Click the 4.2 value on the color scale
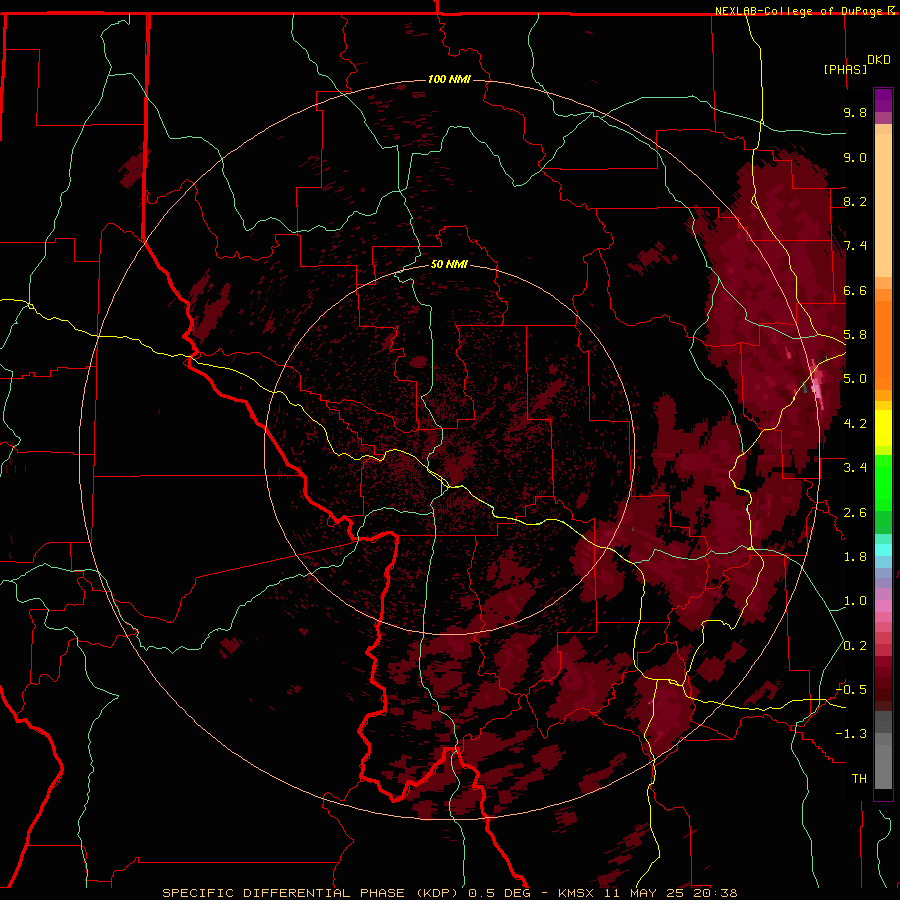Image resolution: width=900 pixels, height=900 pixels. (x=855, y=424)
